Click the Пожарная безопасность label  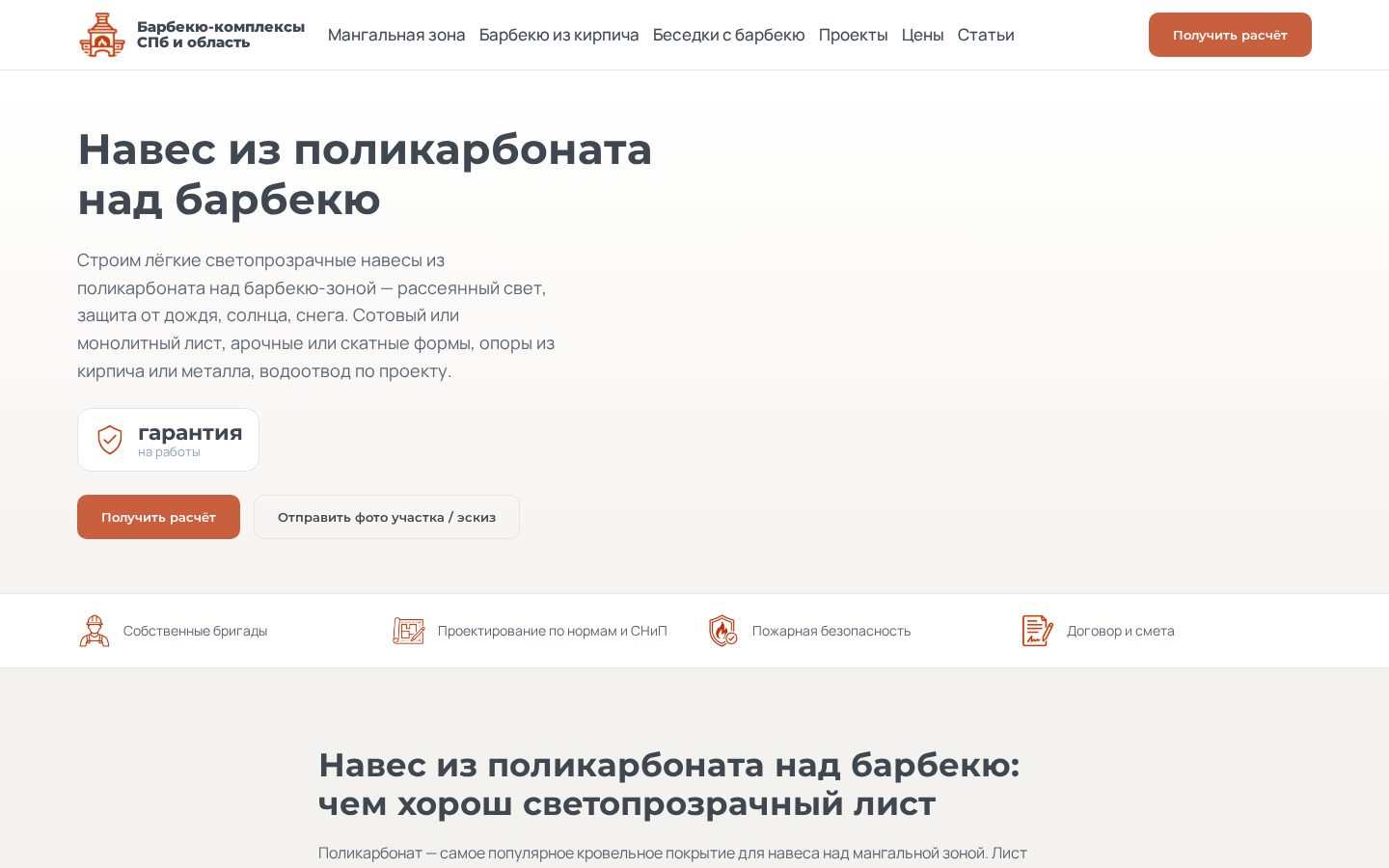click(x=831, y=631)
